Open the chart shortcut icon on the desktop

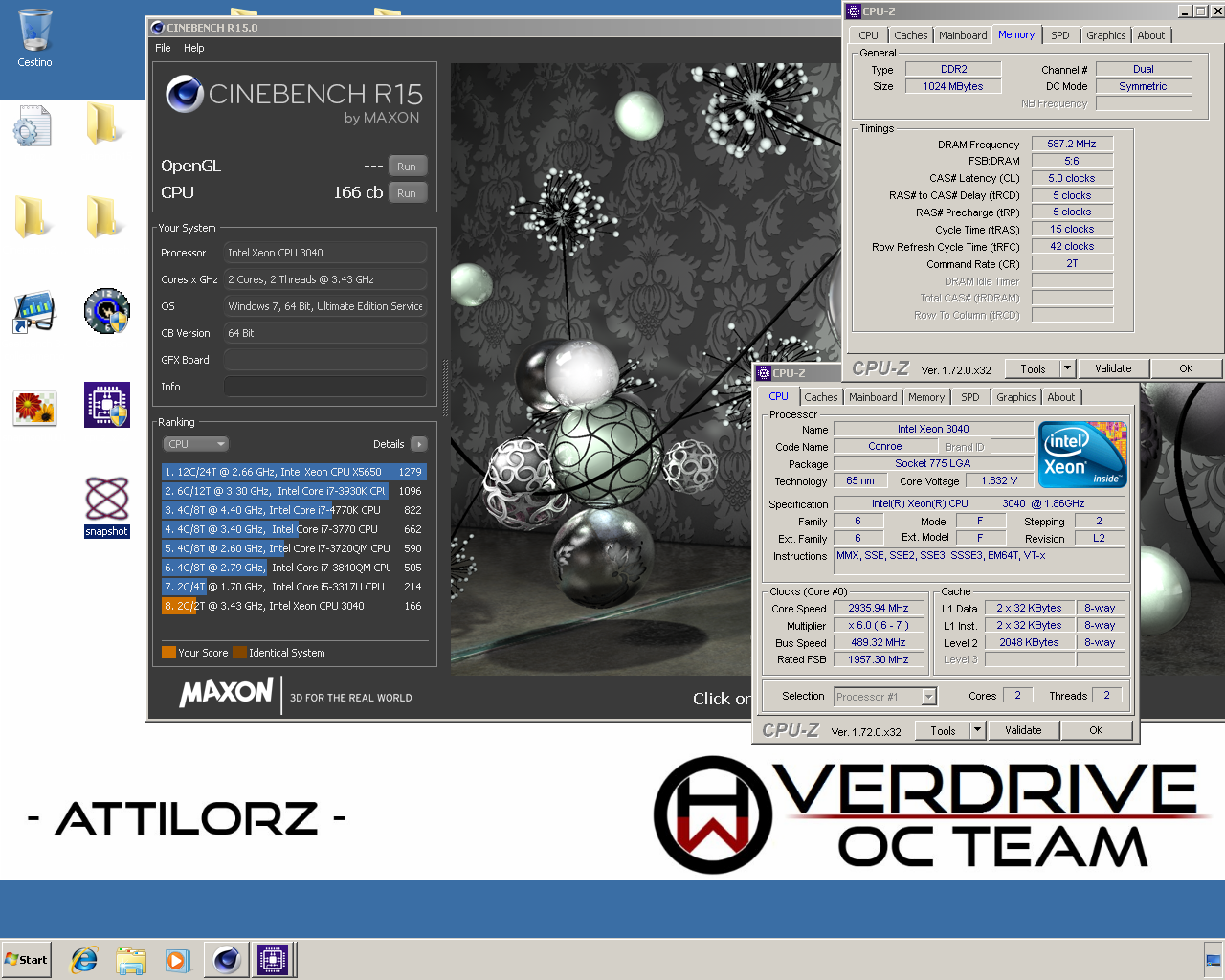34,312
